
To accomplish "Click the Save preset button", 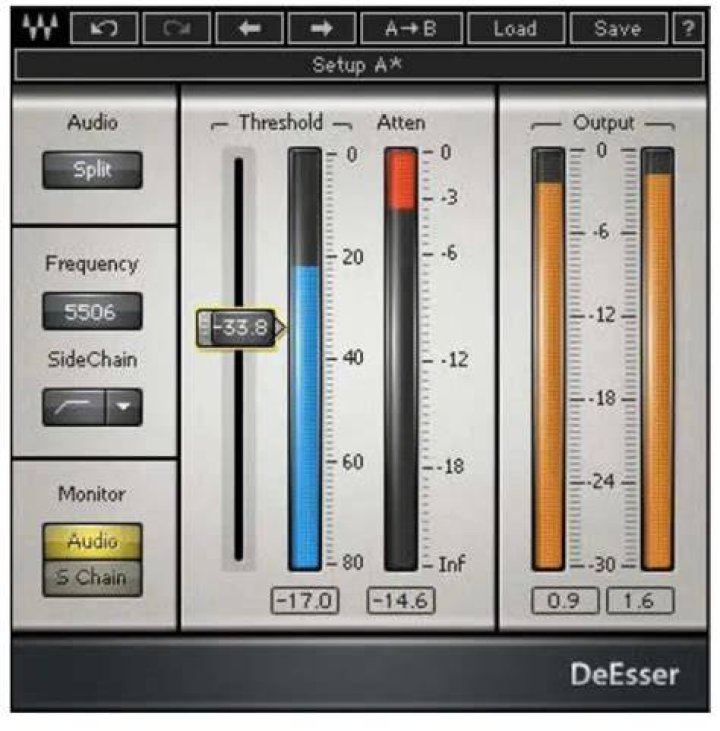I will coord(618,28).
